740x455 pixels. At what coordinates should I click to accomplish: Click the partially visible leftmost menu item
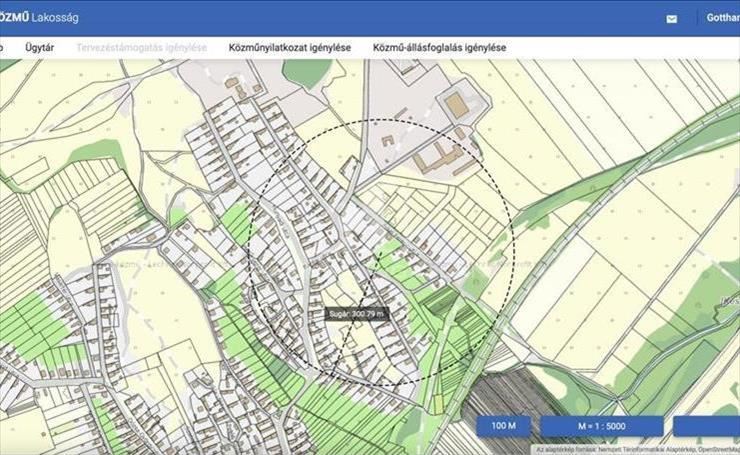[x=2, y=47]
